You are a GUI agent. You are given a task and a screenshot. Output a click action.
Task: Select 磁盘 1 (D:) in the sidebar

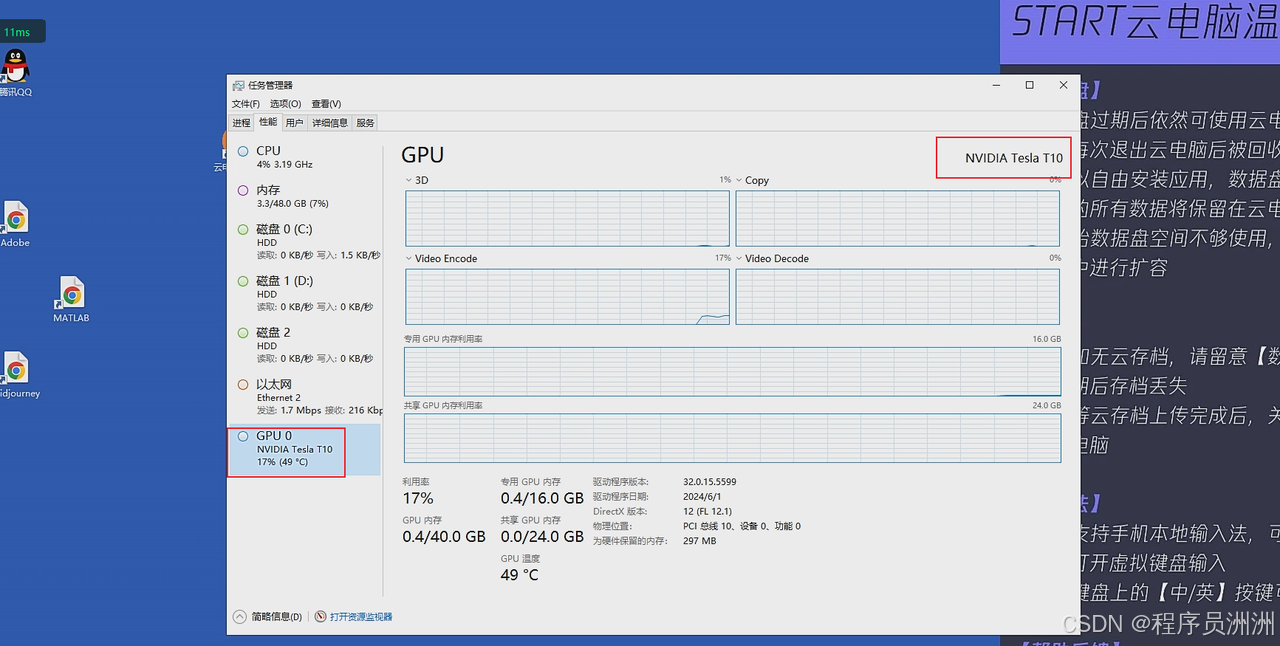click(305, 294)
